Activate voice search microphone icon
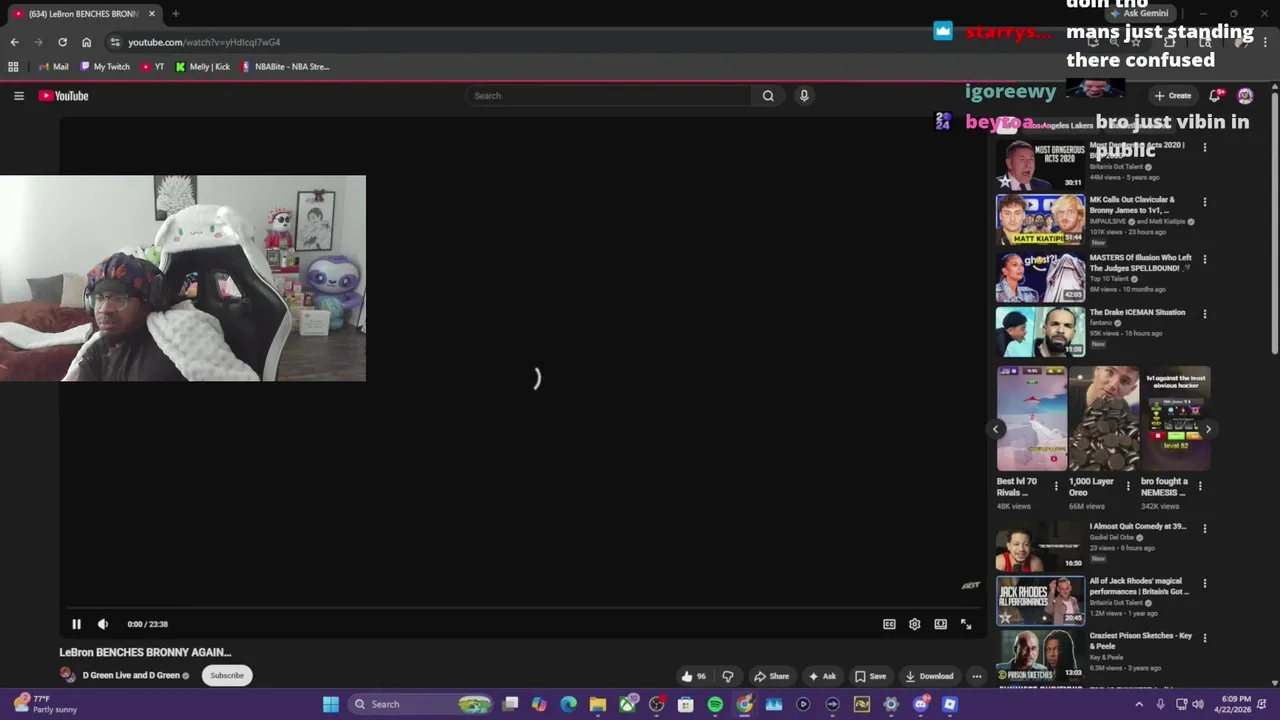This screenshot has height=720, width=1280. [804, 96]
